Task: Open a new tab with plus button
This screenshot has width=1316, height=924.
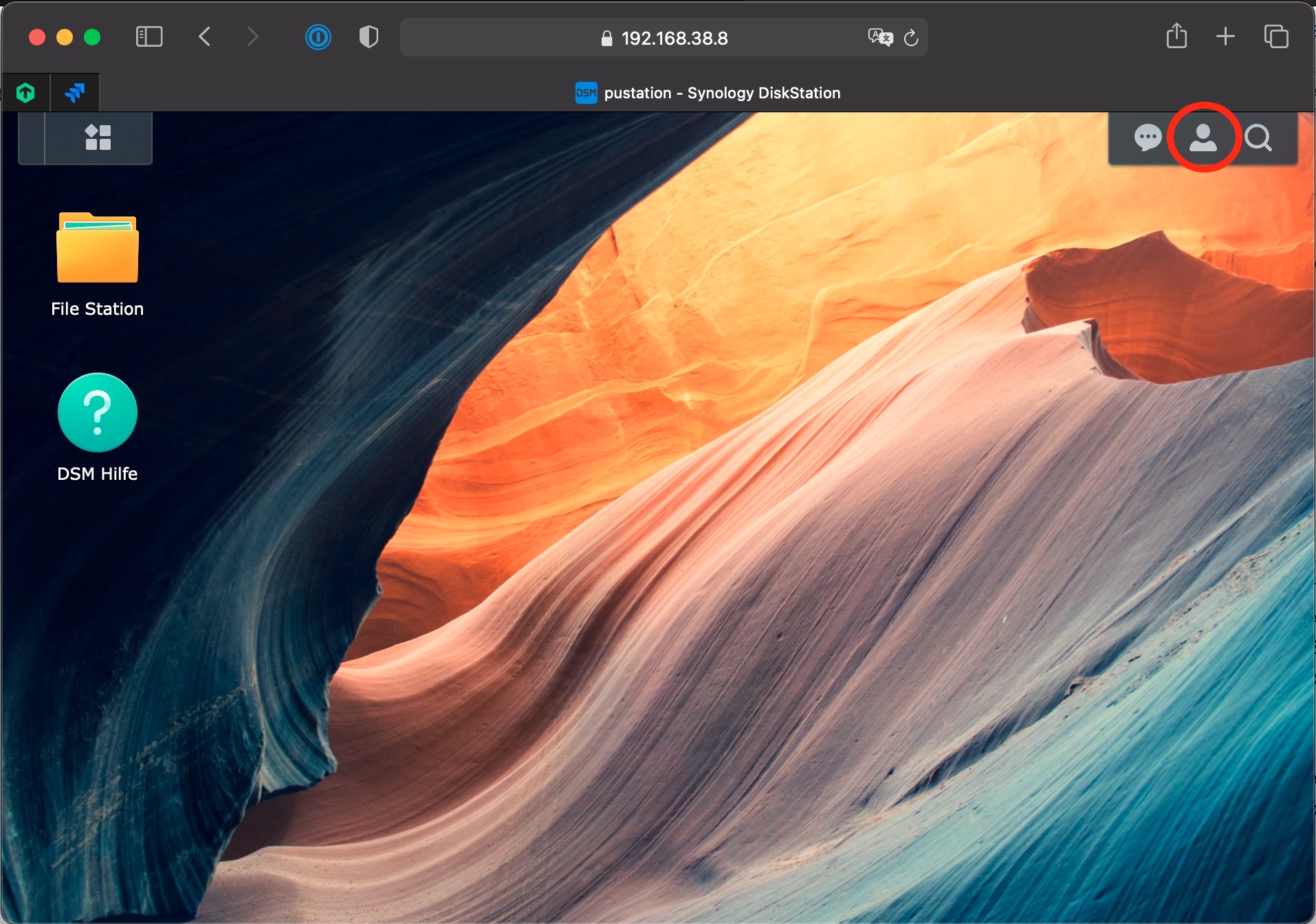Action: point(1225,36)
